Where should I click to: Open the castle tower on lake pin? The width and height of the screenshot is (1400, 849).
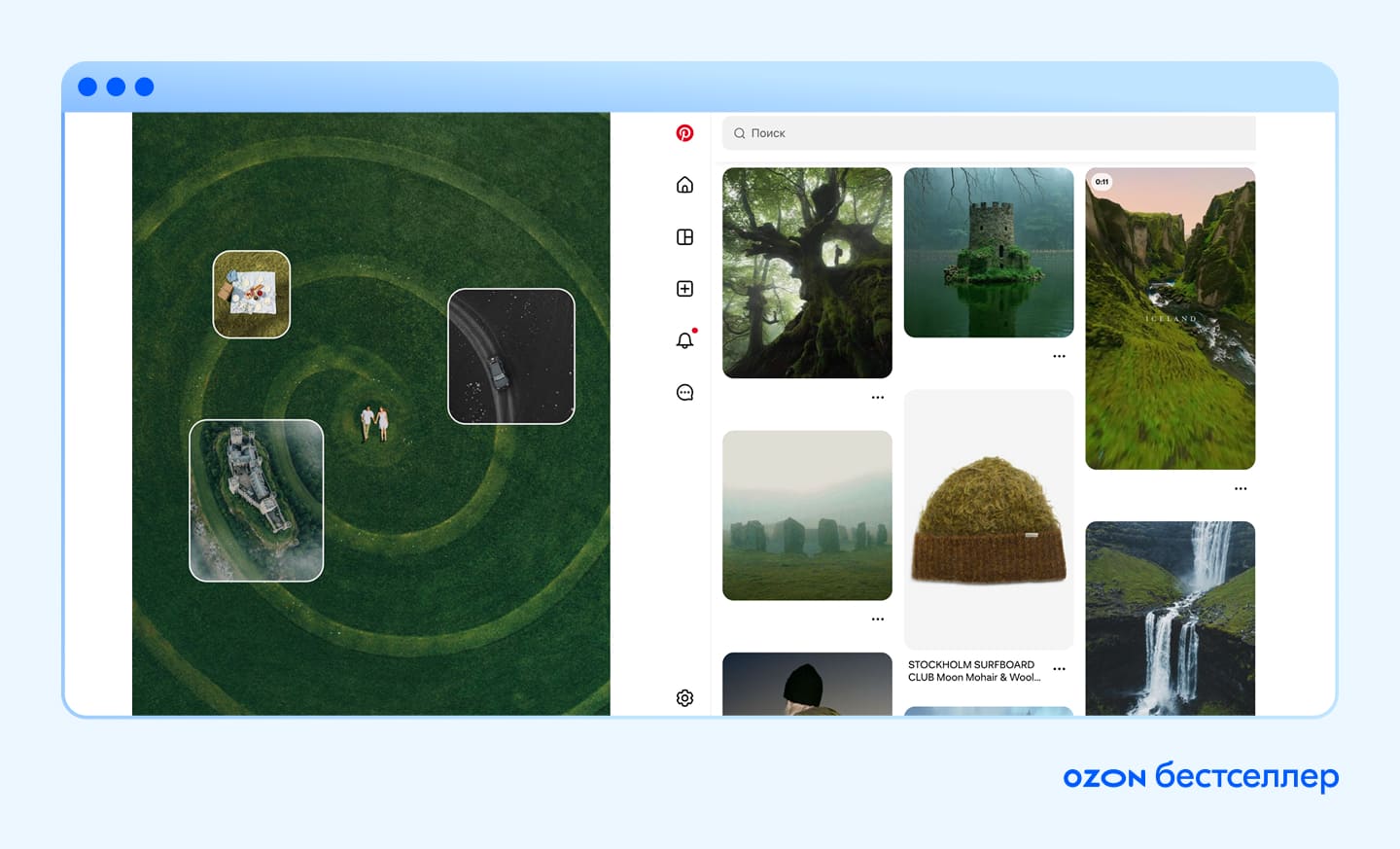tap(989, 253)
